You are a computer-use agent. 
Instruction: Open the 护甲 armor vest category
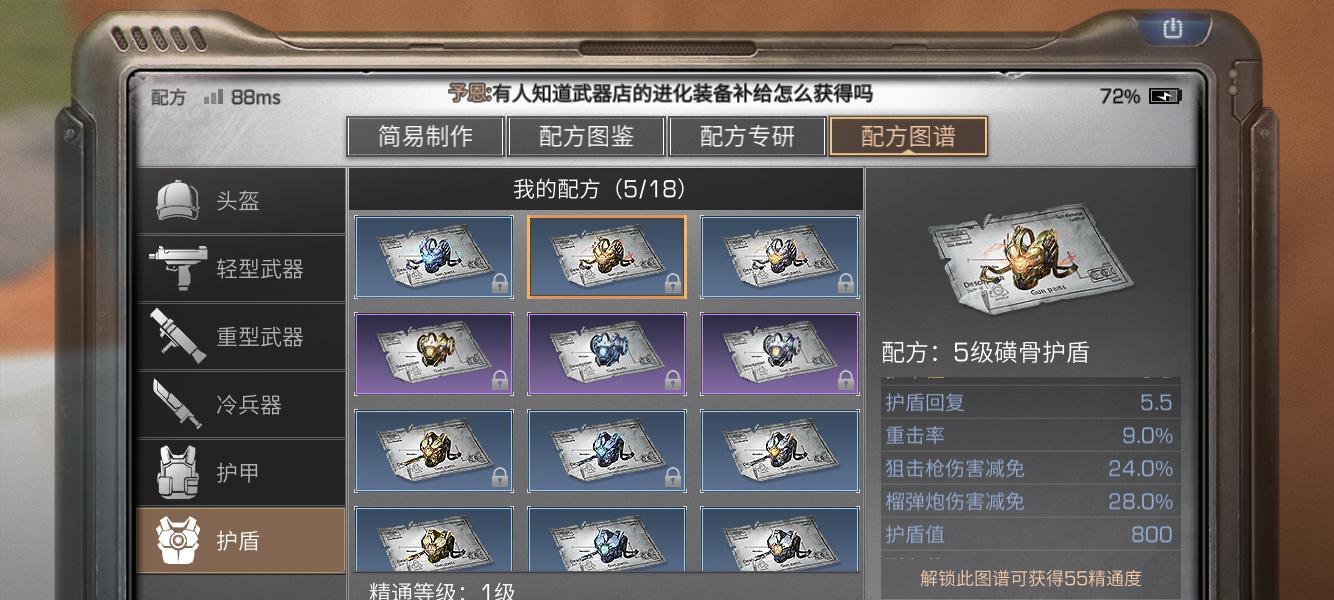click(241, 473)
